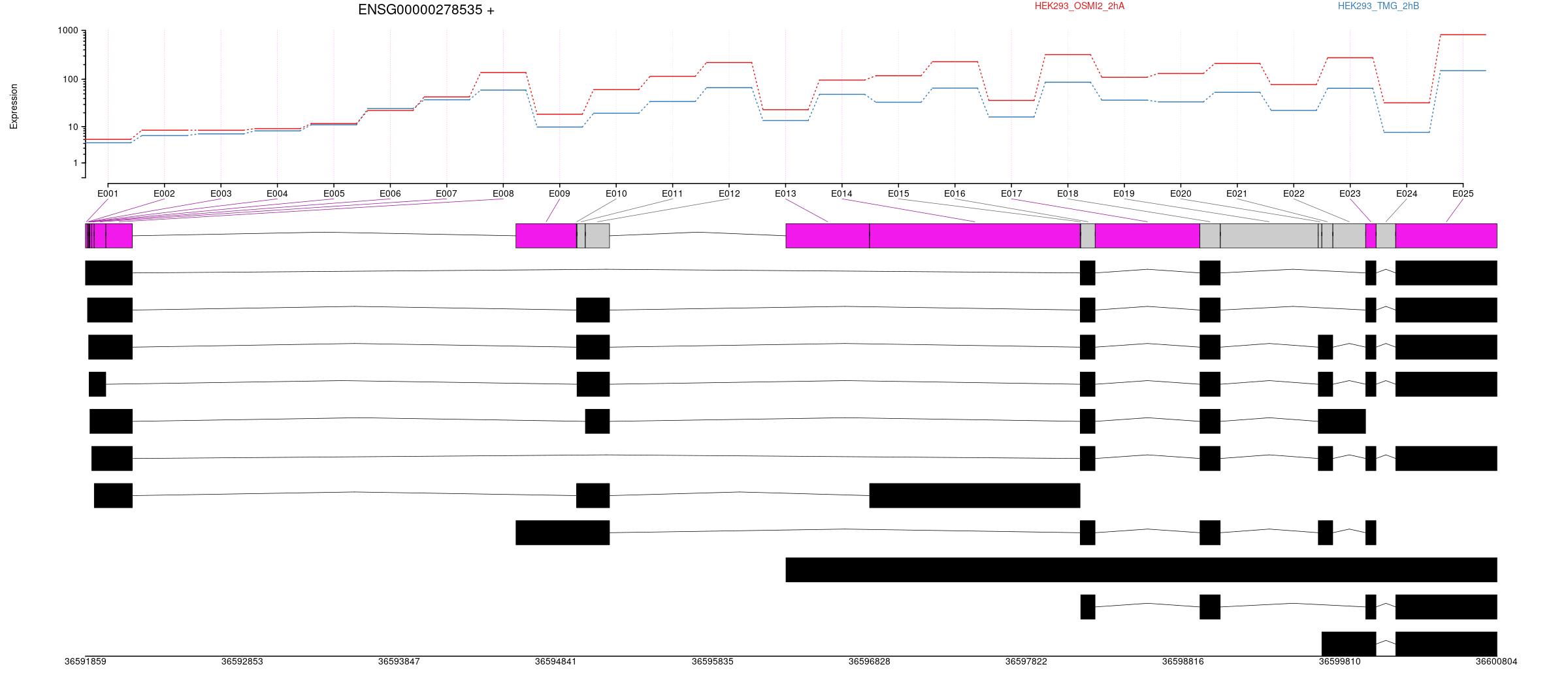Click the magenta E025 block in gene model

click(1446, 236)
